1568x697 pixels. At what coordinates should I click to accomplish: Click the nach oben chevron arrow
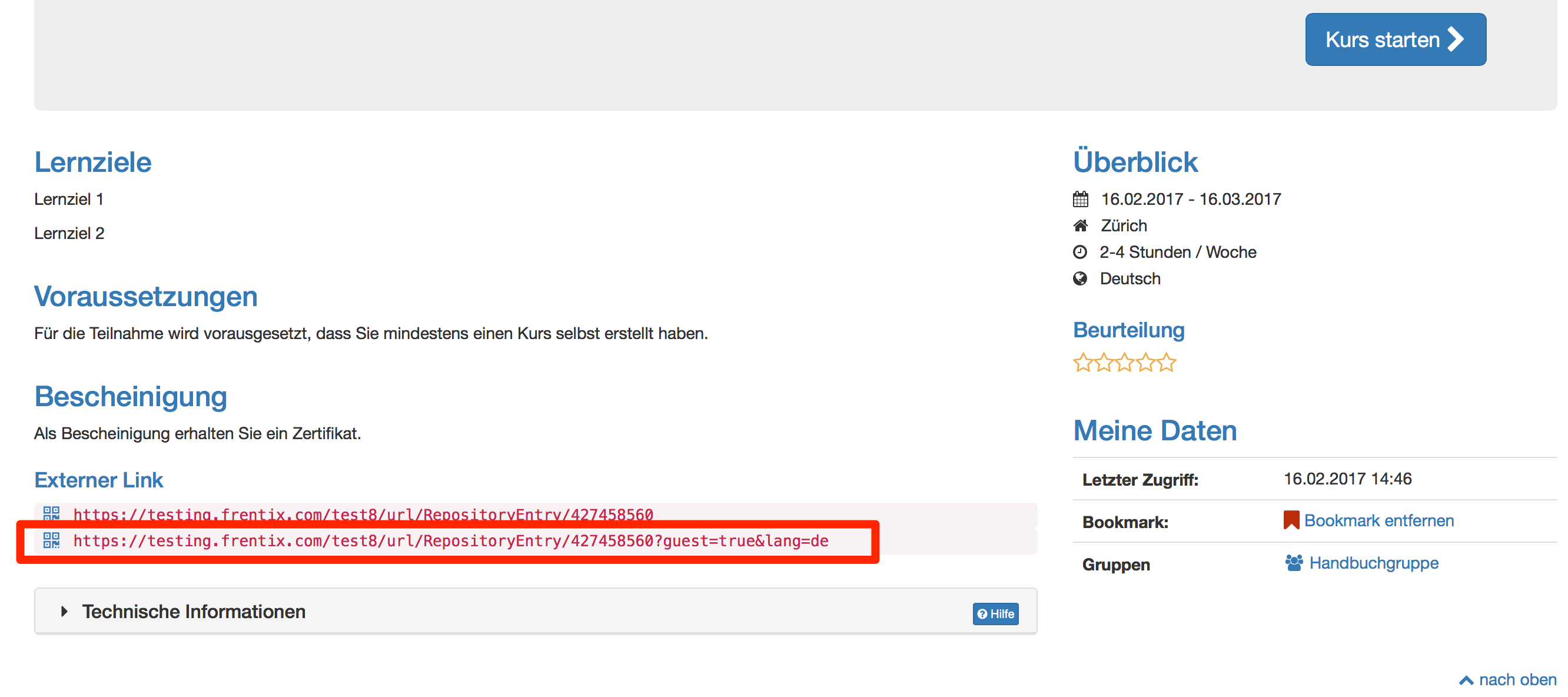1466,681
